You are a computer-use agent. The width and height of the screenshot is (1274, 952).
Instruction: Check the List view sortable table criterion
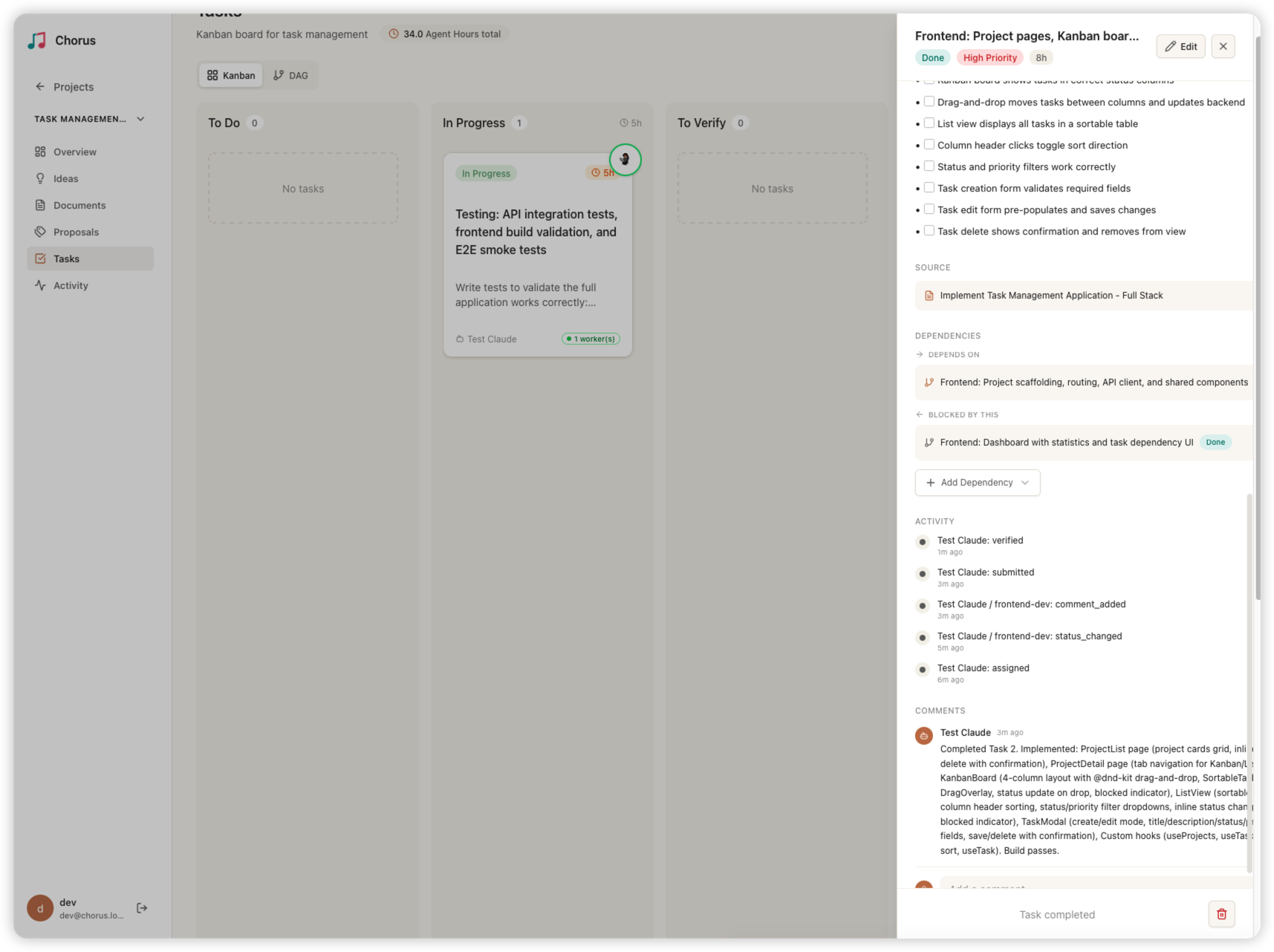(x=929, y=123)
